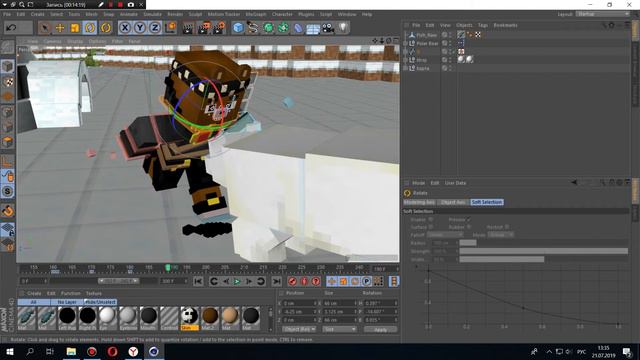640x360 pixels.
Task: Open the Objects menu in Object Manager
Action: click(464, 25)
